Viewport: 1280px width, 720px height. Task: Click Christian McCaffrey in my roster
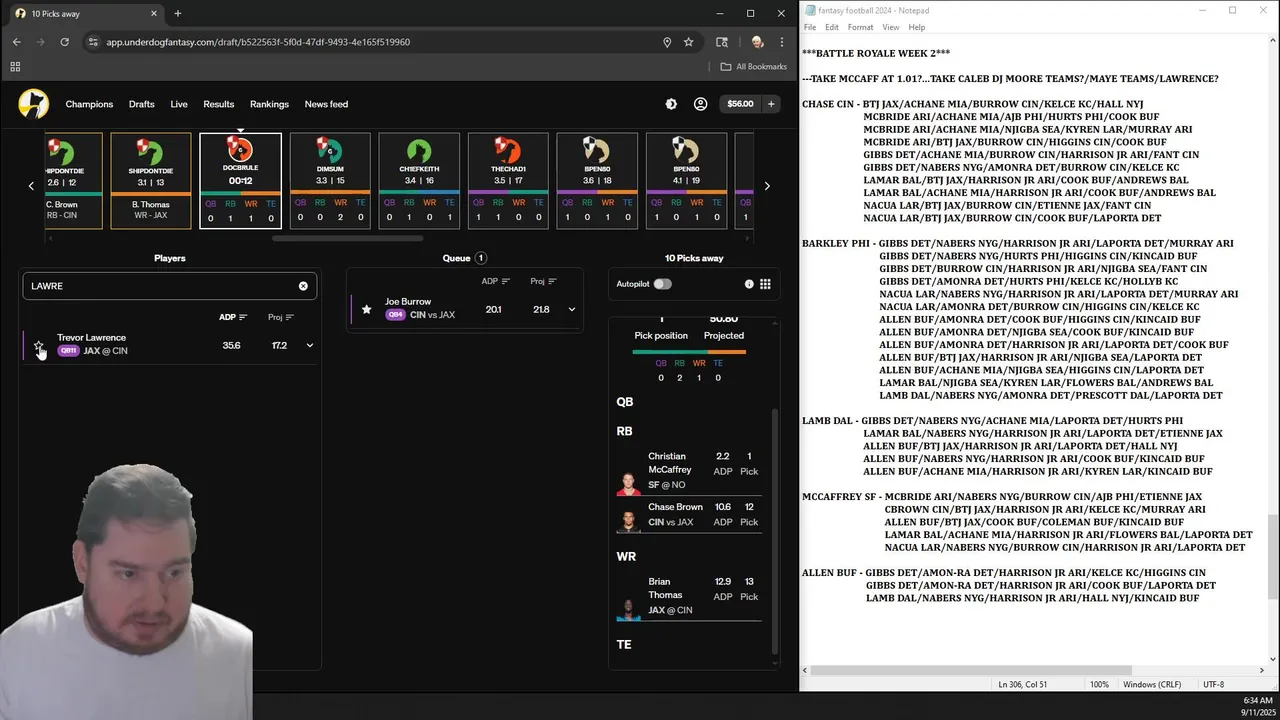(x=689, y=470)
